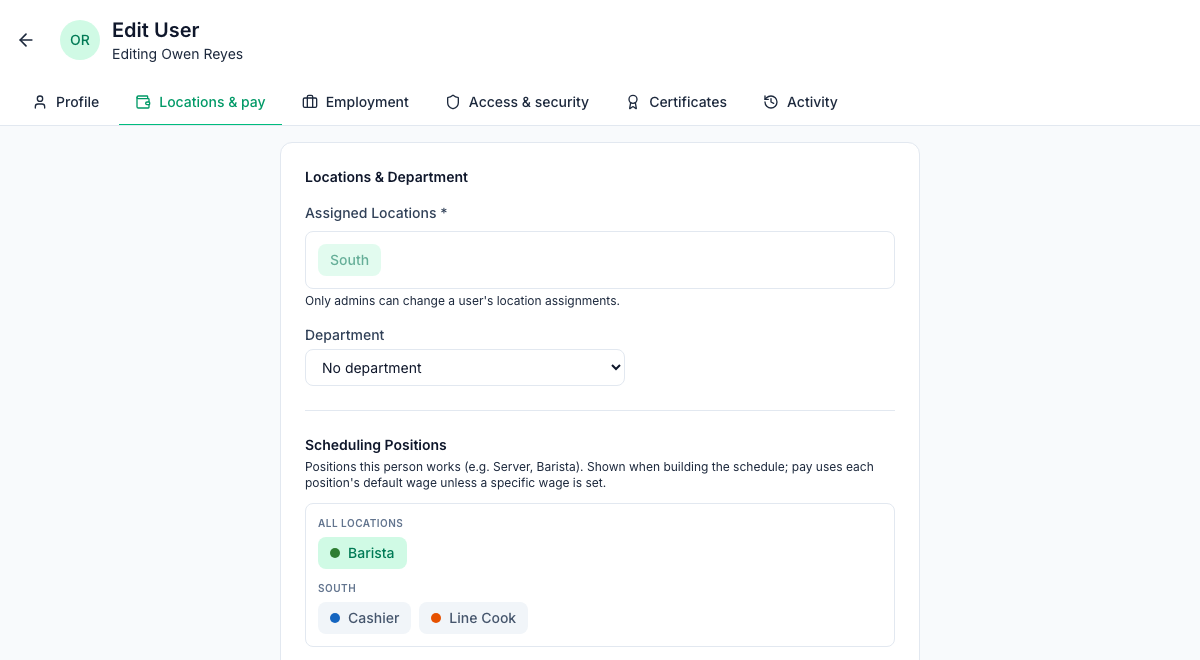Click the "Assigned Locations *" label
Screen dimensions: 1200x660
(x=376, y=213)
